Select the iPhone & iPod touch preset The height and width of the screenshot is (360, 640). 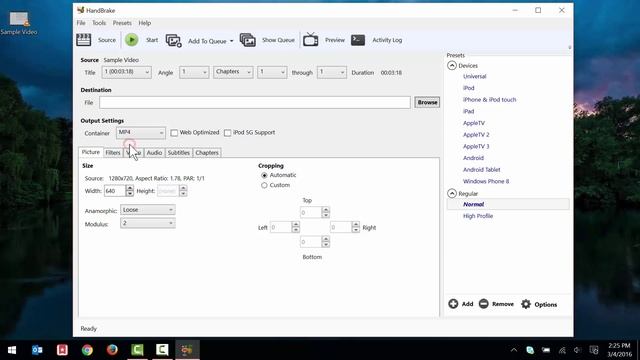[489, 100]
